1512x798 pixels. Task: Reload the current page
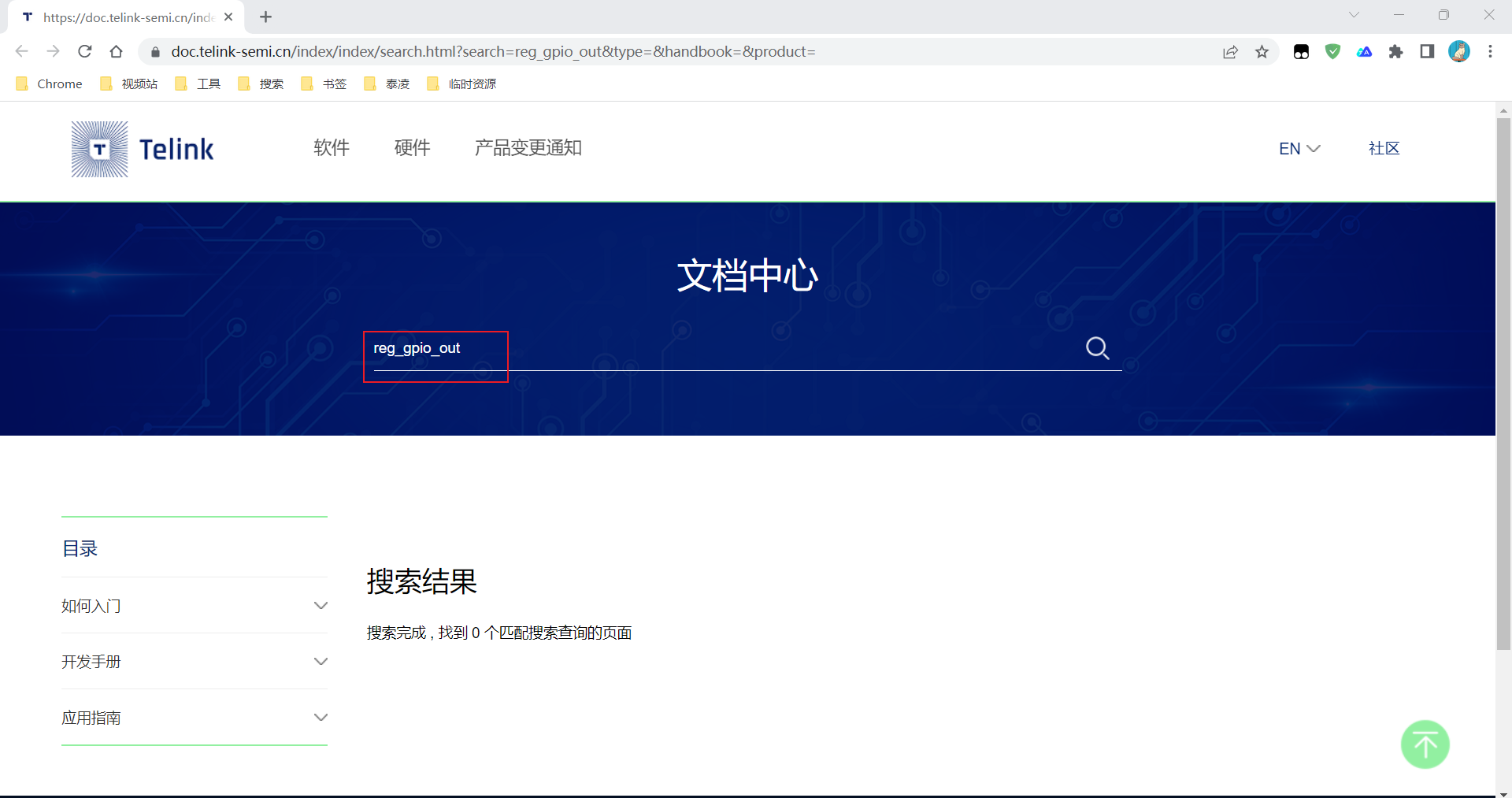pyautogui.click(x=85, y=51)
